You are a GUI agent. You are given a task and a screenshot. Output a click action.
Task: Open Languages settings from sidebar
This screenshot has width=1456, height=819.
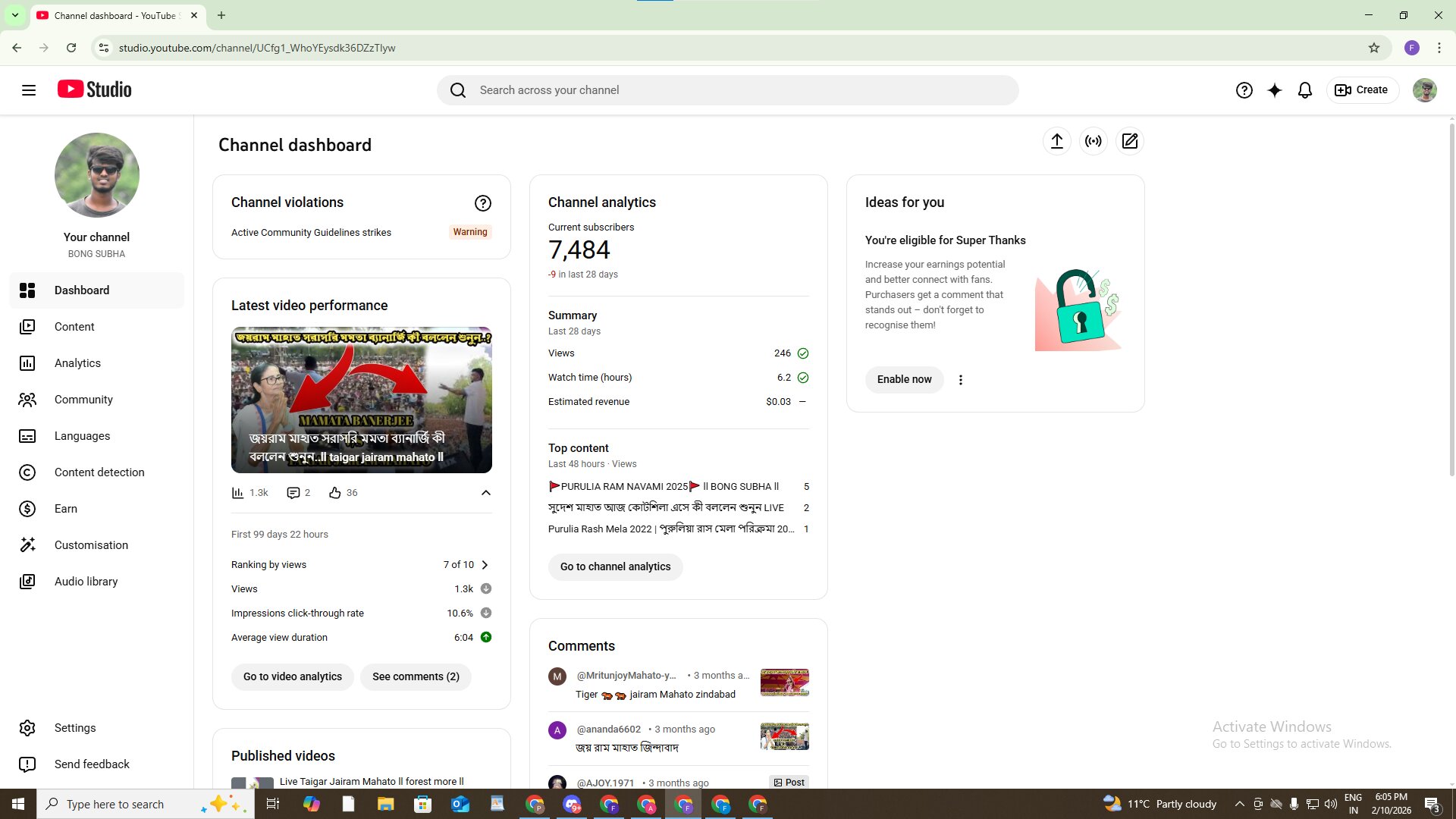[x=82, y=436]
